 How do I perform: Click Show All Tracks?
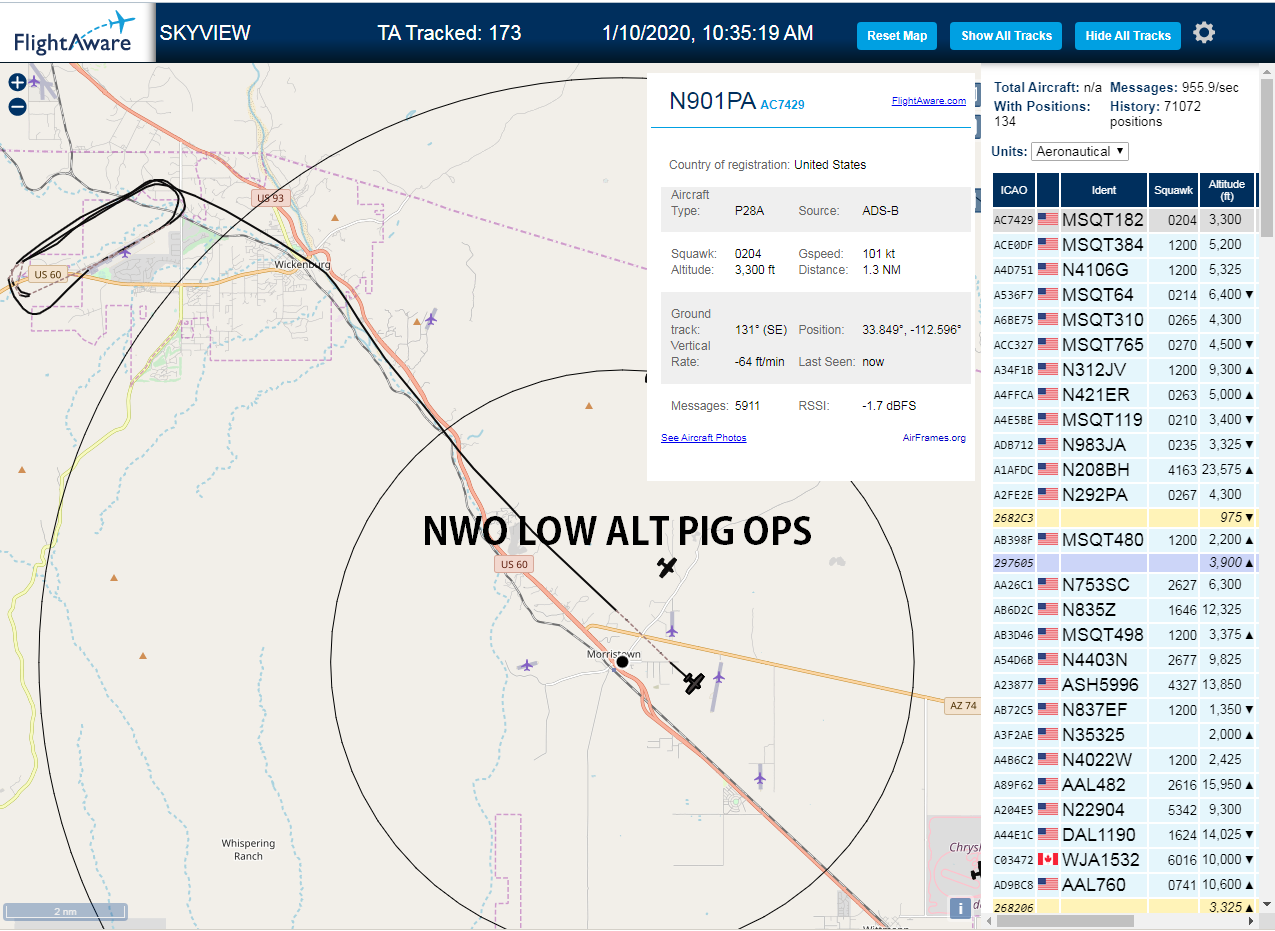pos(1006,36)
